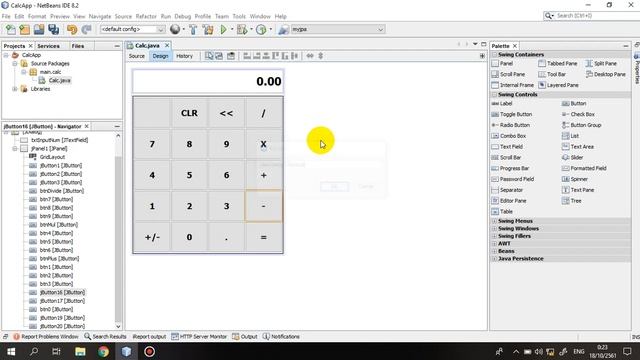Select btnDivide in the Navigator tree
The width and height of the screenshot is (640, 360).
[x=61, y=191]
